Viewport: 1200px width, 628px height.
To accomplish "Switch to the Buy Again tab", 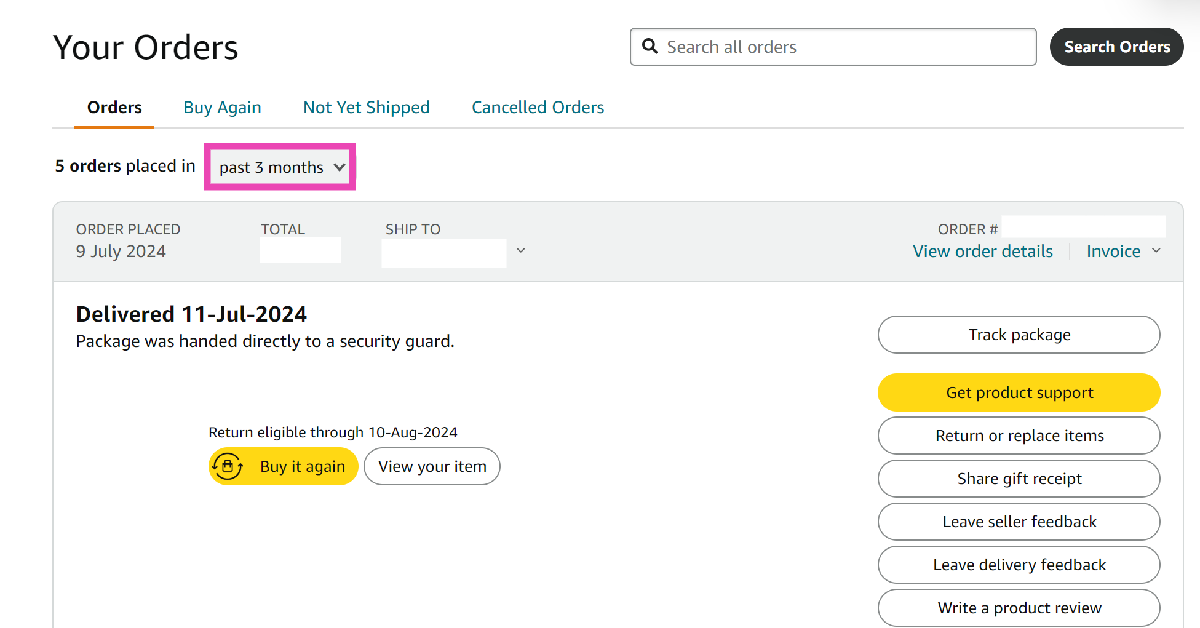I will [x=222, y=107].
